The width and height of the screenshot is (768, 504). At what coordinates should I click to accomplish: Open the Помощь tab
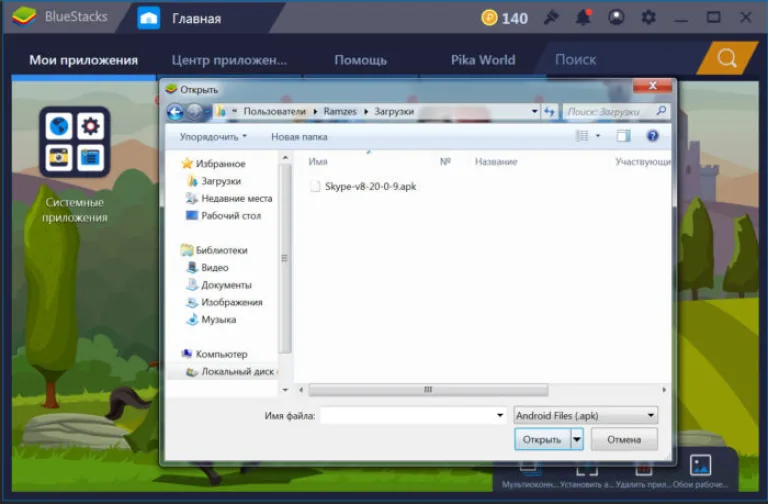point(360,60)
